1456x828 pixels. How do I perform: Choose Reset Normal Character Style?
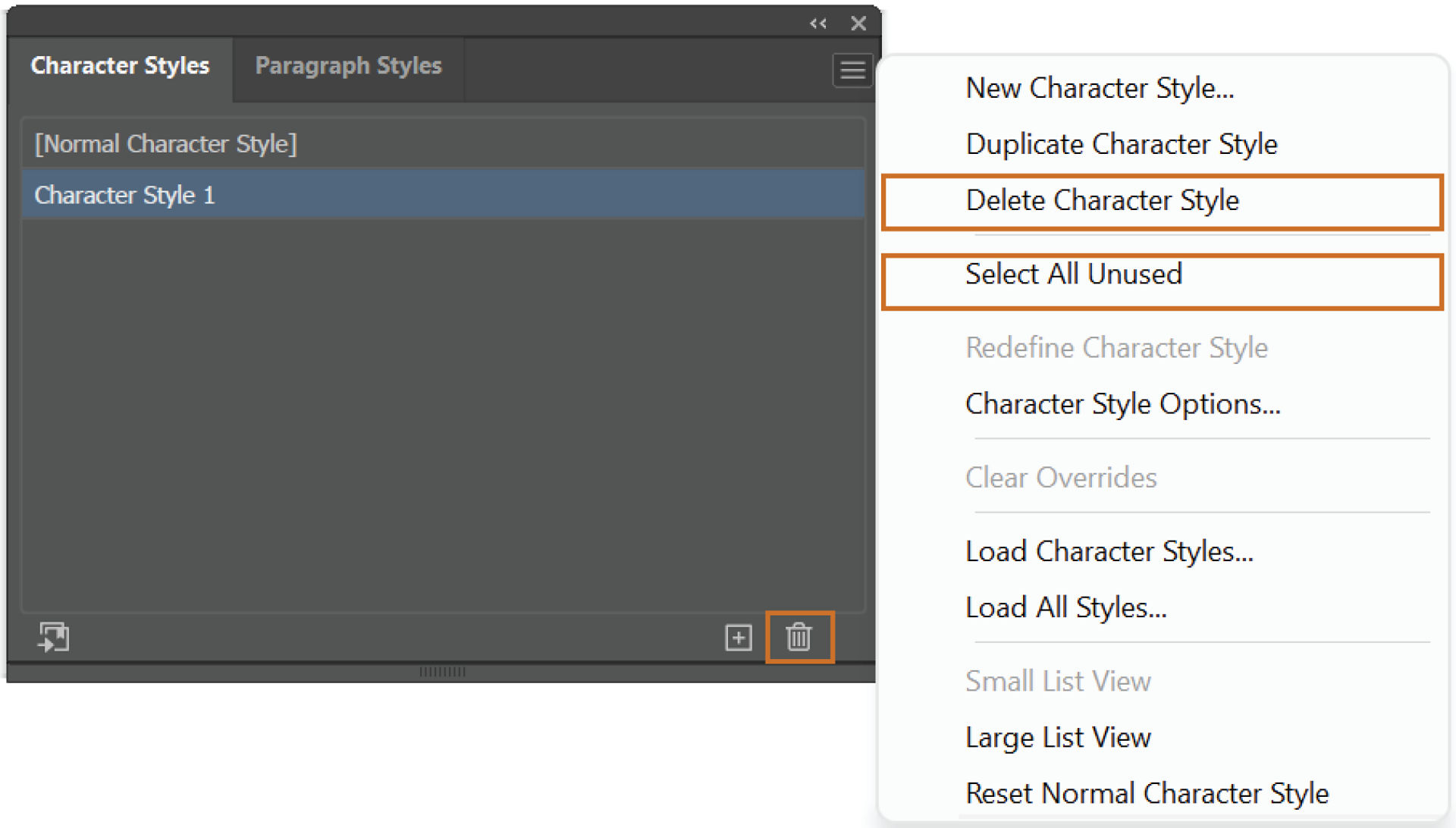1147,792
